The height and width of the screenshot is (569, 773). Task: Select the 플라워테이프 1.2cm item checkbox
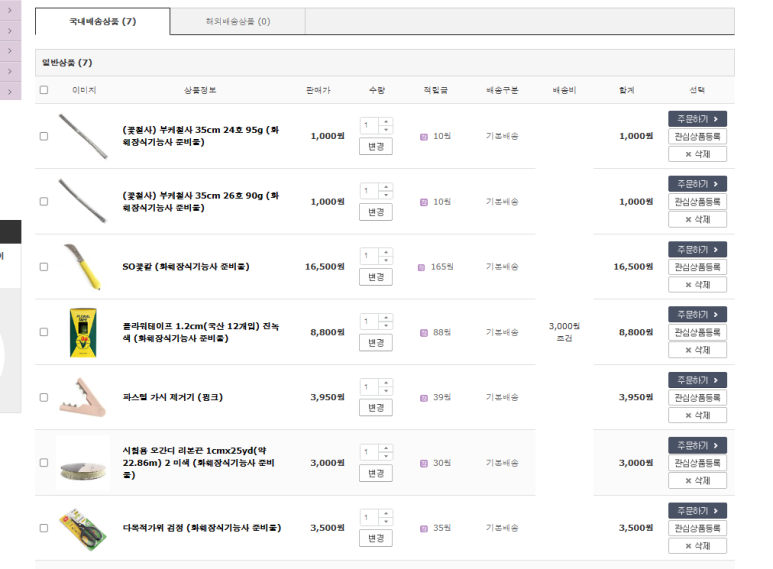pos(44,332)
